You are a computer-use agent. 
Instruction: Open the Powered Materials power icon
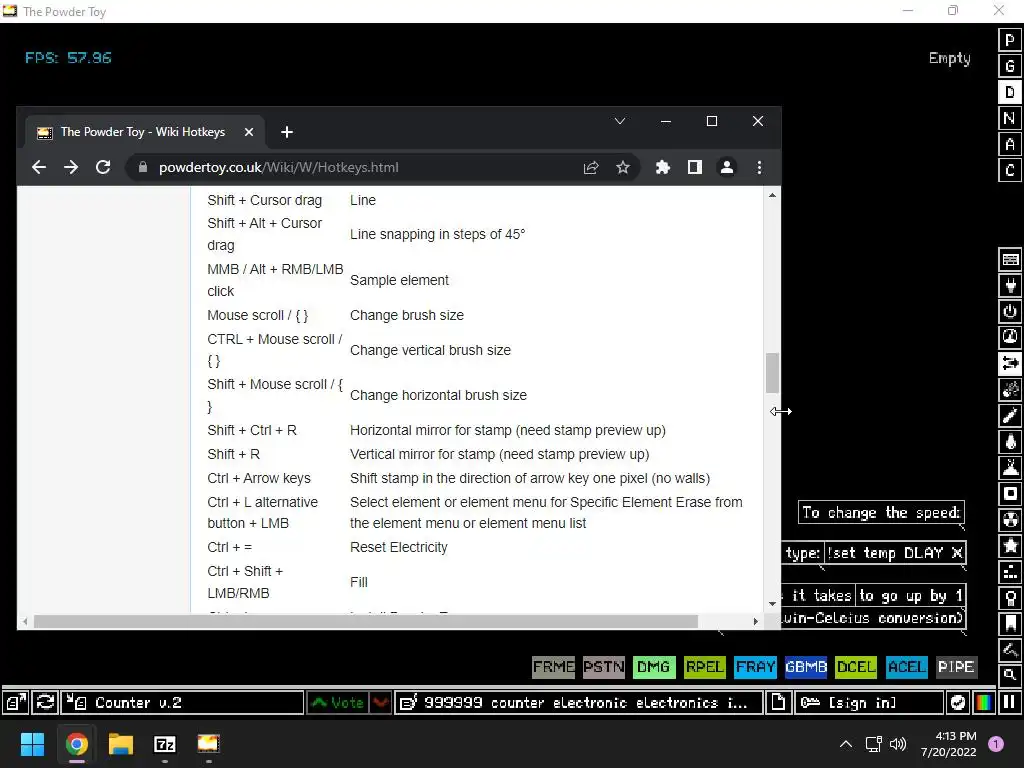pos(1010,312)
